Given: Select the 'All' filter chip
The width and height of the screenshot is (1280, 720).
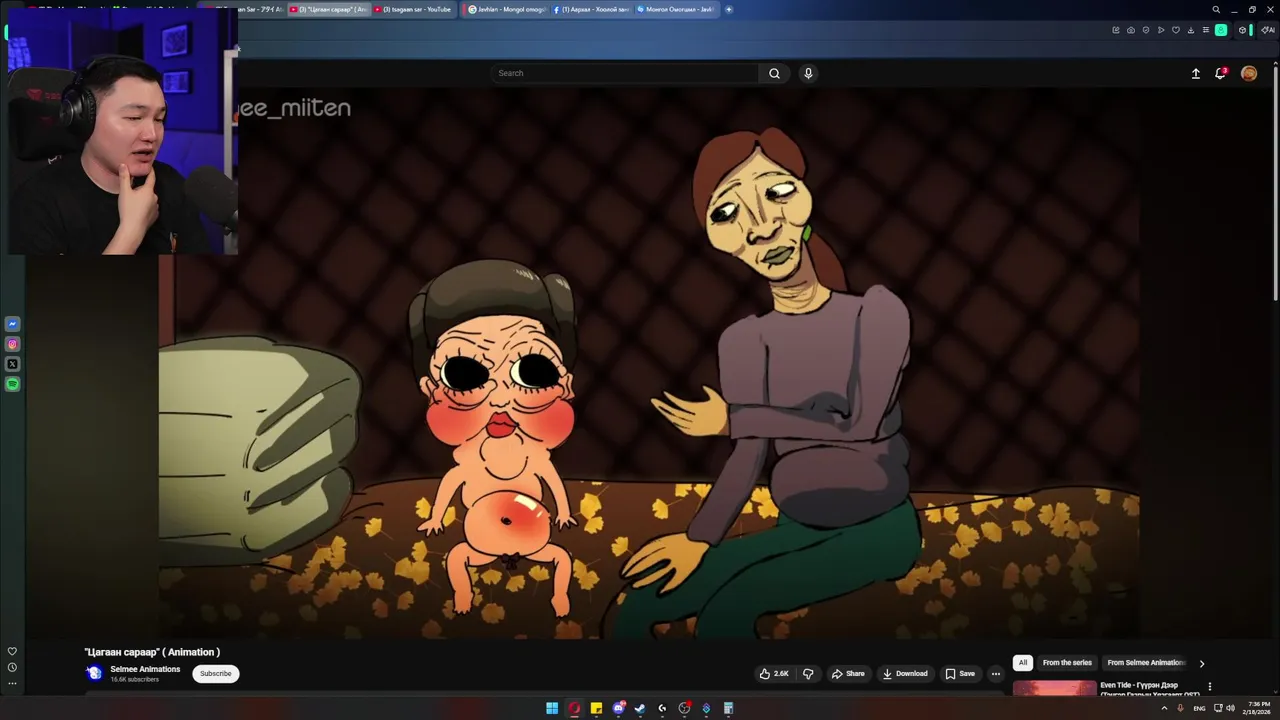Looking at the screenshot, I should point(1022,662).
